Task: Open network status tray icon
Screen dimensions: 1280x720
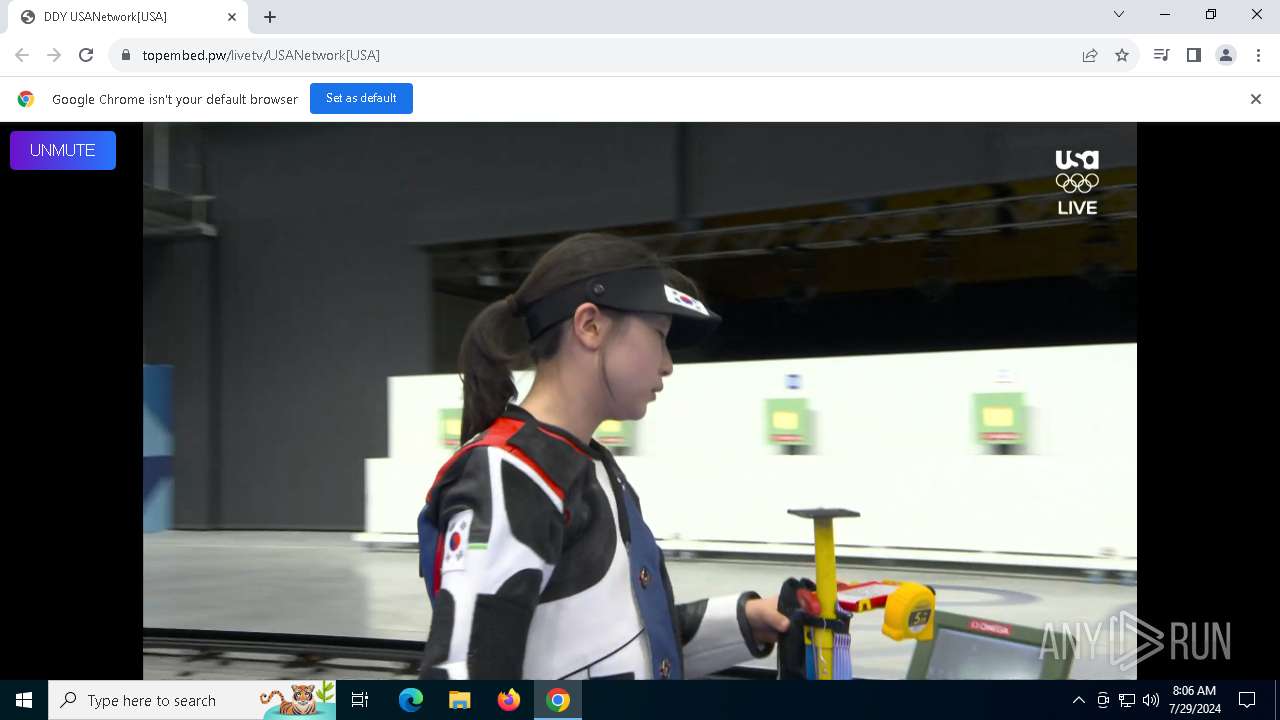Action: coord(1127,700)
